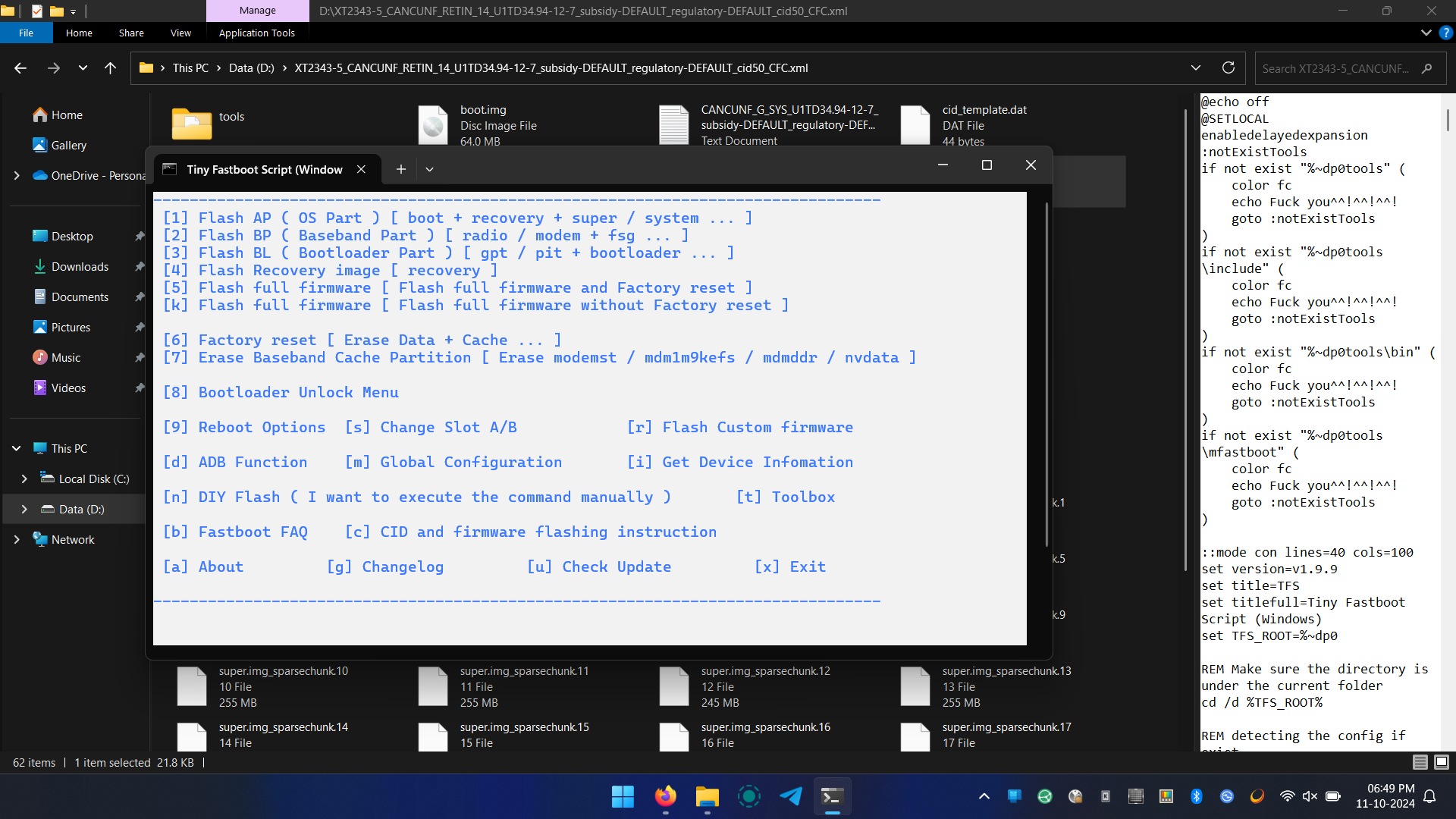This screenshot has width=1456, height=819.
Task: Click the Wi-Fi icon in the tray
Action: click(x=1287, y=796)
